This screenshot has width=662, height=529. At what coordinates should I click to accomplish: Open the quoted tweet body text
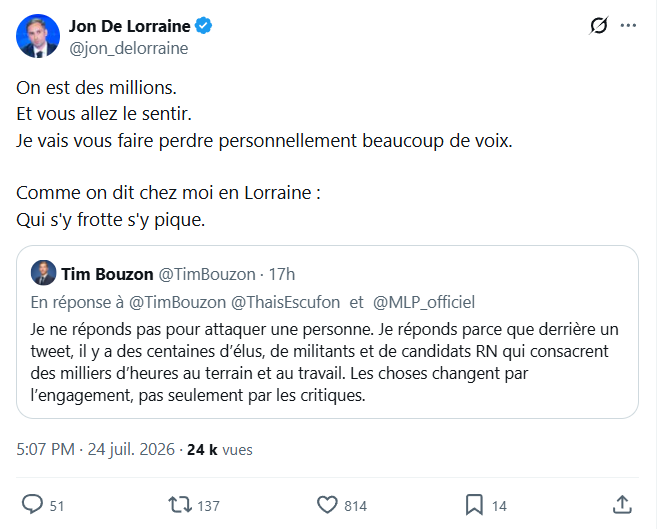click(x=324, y=362)
